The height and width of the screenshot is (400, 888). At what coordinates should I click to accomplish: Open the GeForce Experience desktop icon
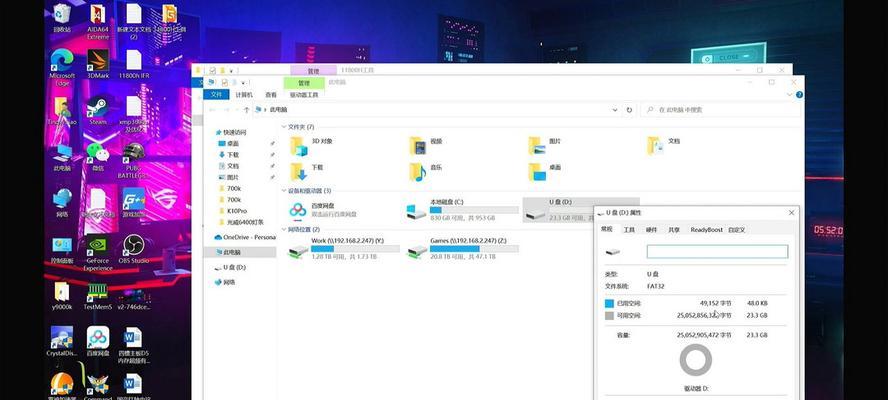pyautogui.click(x=97, y=248)
